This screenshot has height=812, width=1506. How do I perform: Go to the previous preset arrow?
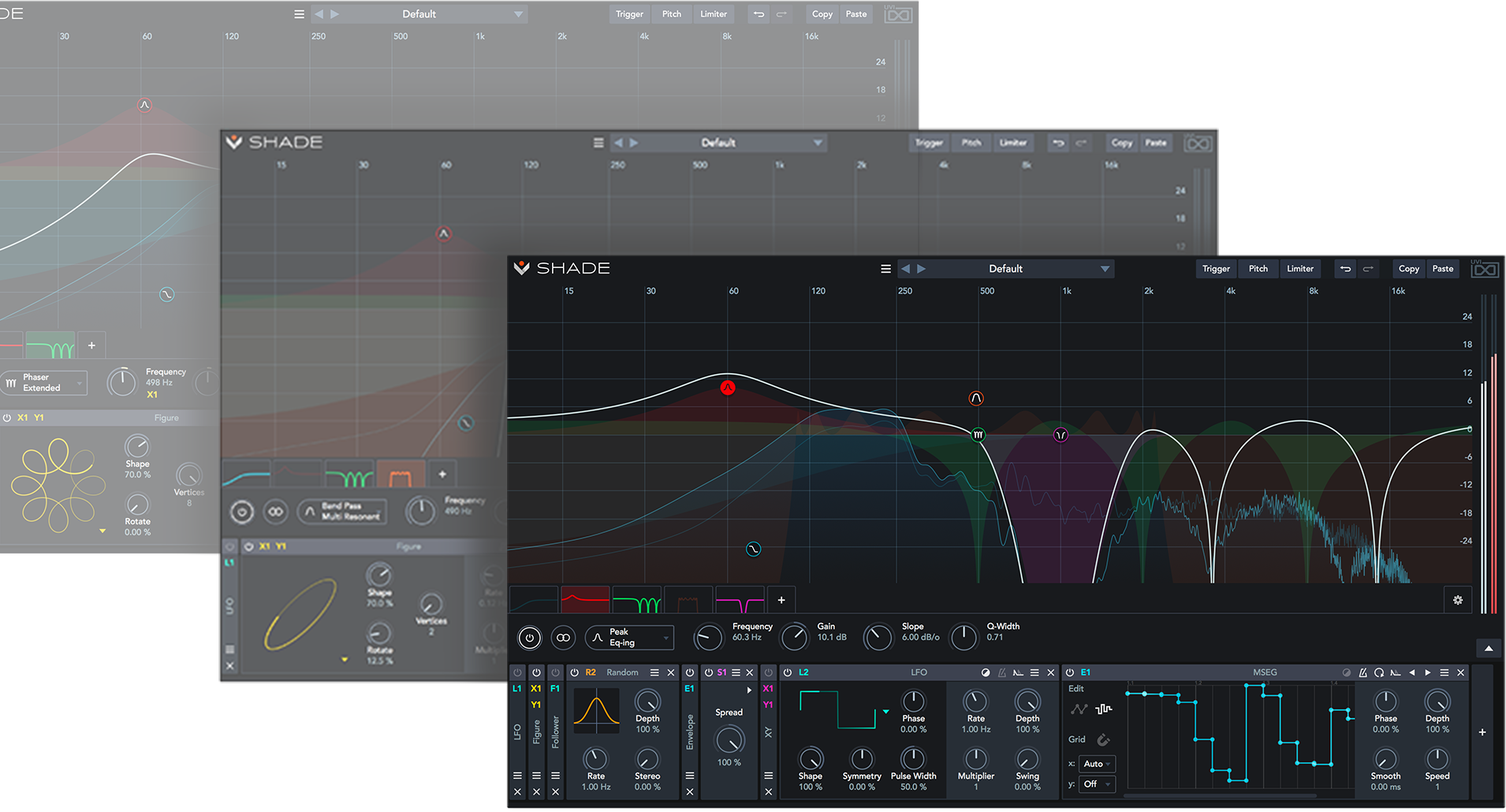click(905, 269)
